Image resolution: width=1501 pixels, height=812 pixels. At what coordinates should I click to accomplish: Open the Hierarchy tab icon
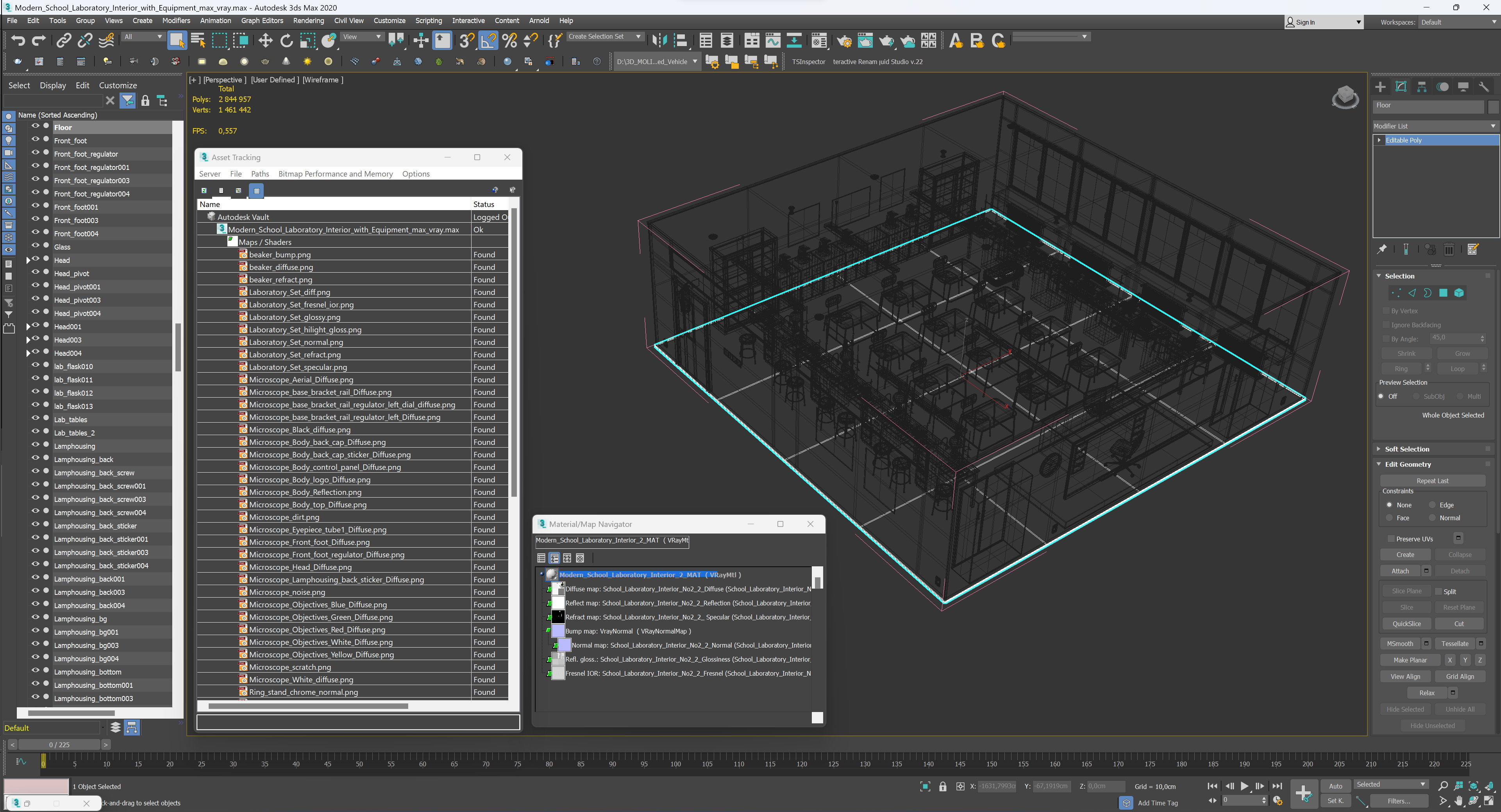pos(1422,87)
